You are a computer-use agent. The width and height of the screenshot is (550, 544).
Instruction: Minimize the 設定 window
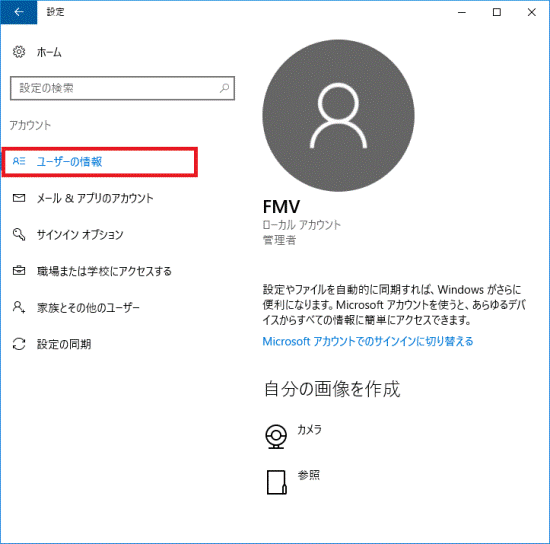pyautogui.click(x=462, y=12)
